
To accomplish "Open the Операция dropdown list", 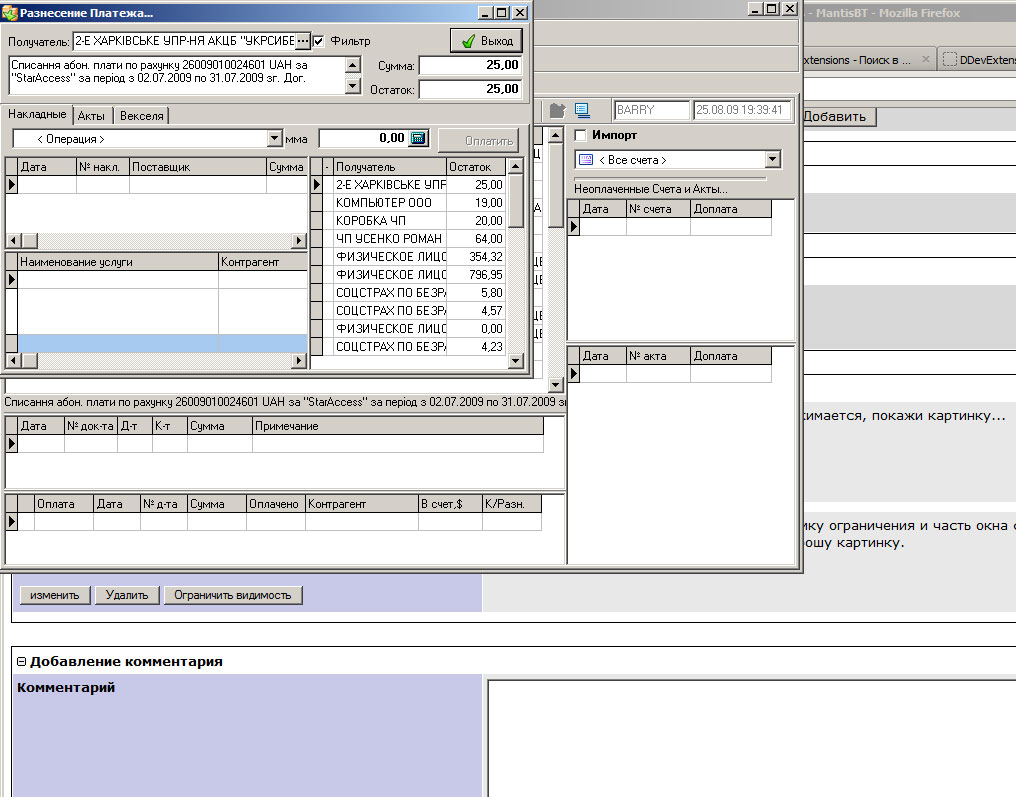I will point(275,139).
